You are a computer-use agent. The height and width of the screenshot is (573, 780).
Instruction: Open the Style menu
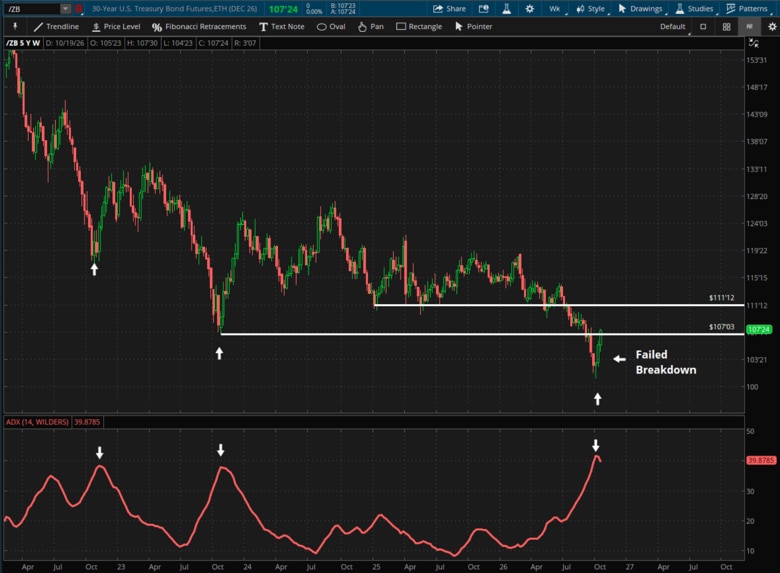click(591, 9)
